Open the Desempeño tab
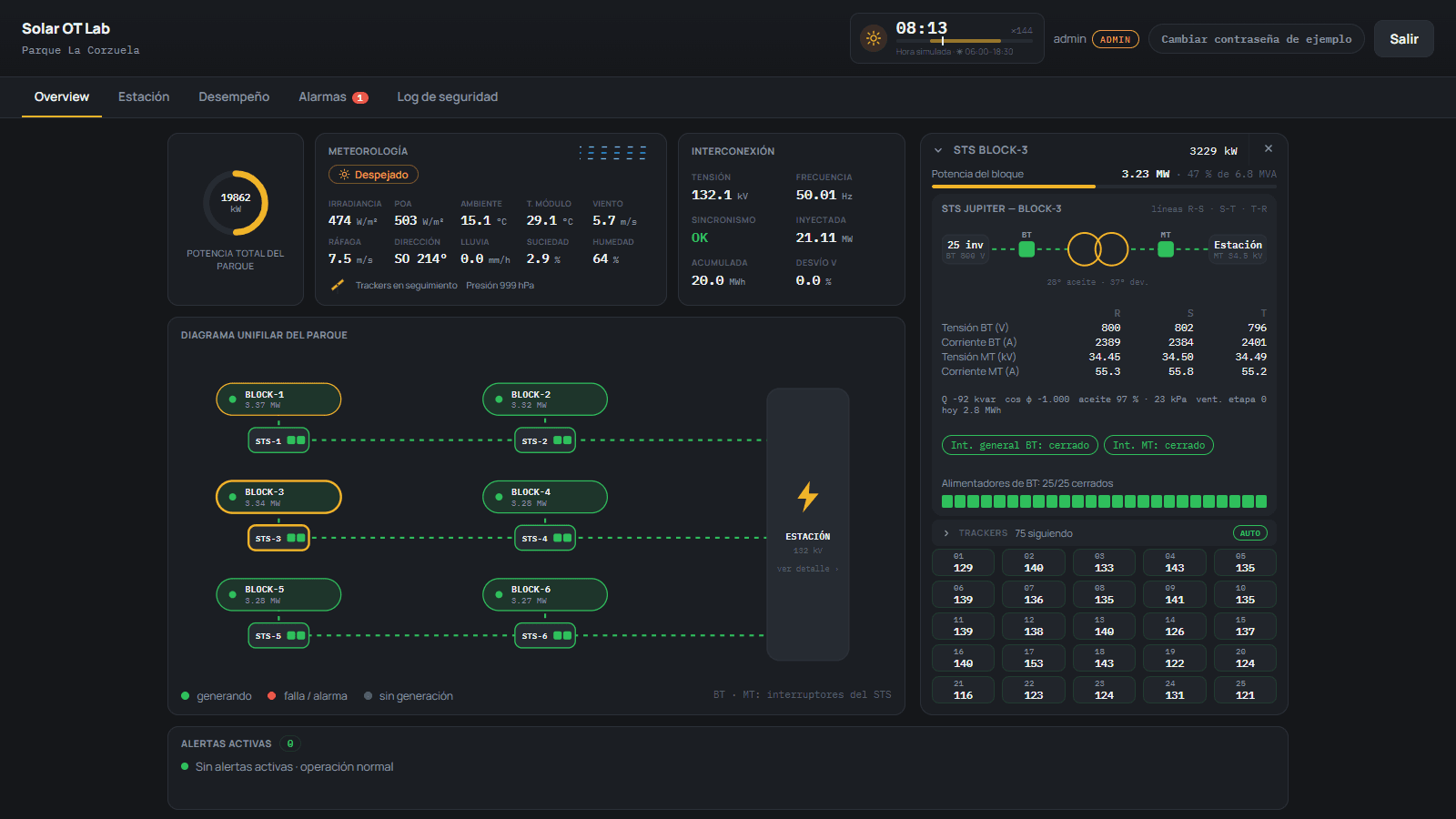The image size is (1456, 819). tap(234, 97)
